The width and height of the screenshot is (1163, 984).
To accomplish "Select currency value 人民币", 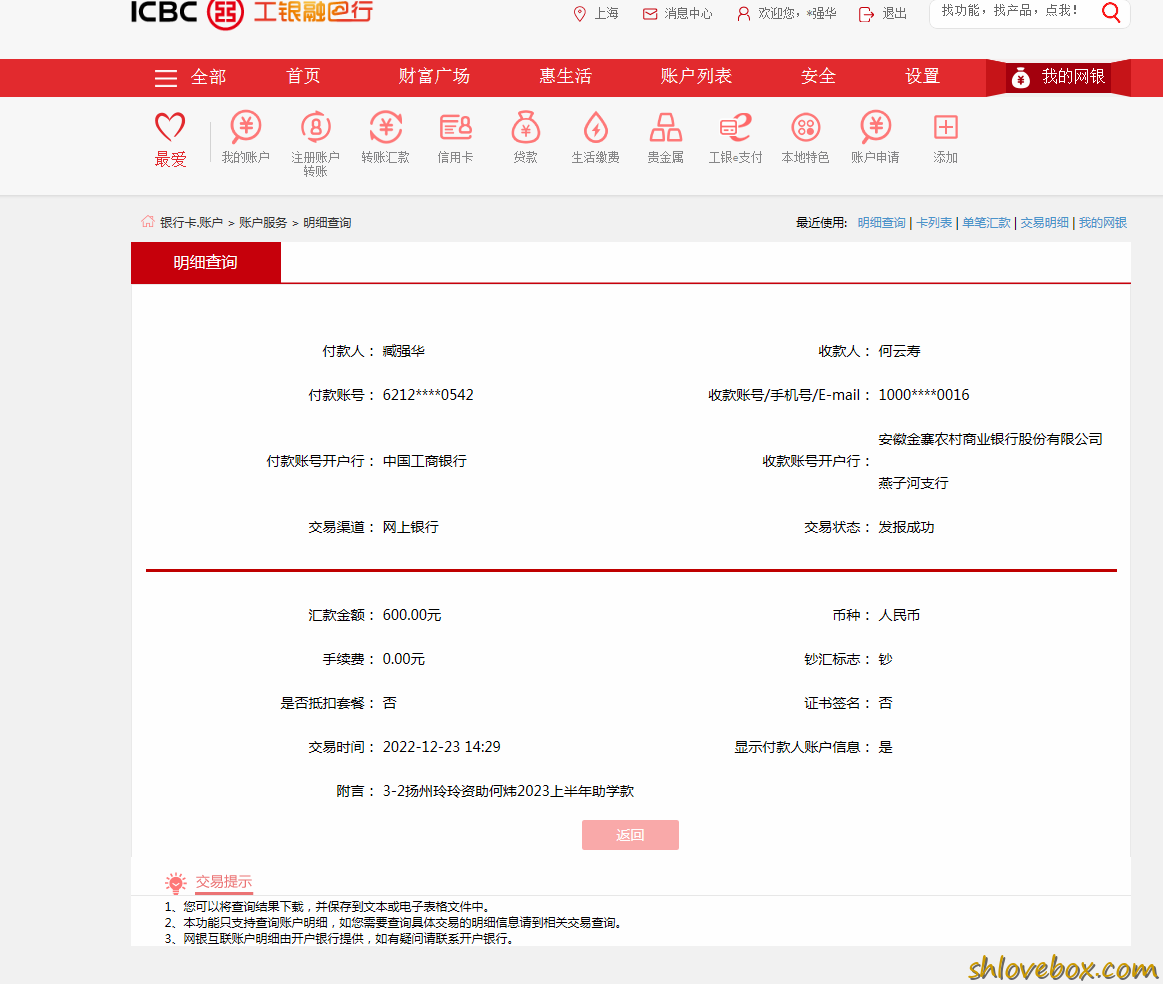I will pos(899,615).
